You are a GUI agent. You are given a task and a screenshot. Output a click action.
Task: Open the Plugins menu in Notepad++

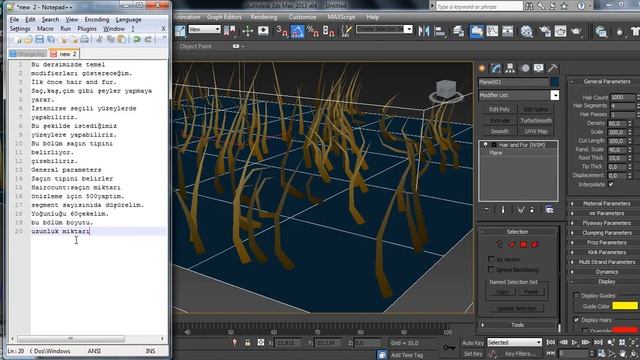(x=87, y=29)
